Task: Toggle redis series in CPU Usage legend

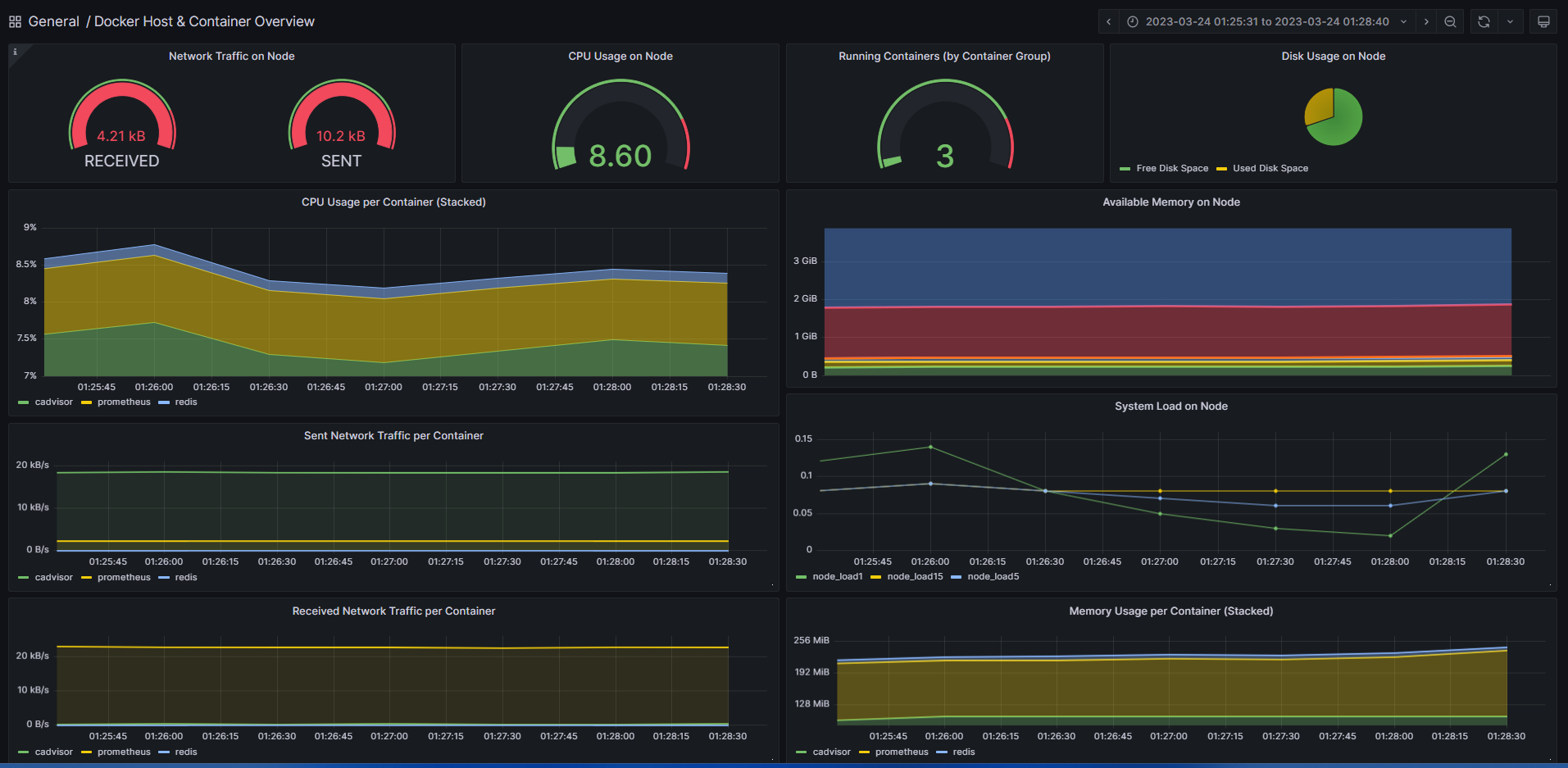Action: click(x=186, y=402)
